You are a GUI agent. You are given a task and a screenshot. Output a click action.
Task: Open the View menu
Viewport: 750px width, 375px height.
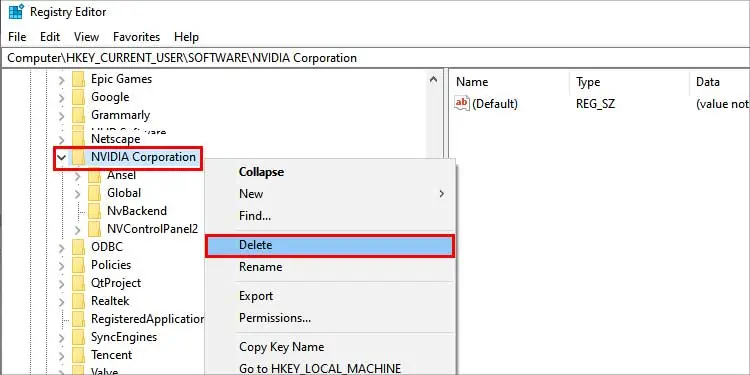(x=86, y=37)
